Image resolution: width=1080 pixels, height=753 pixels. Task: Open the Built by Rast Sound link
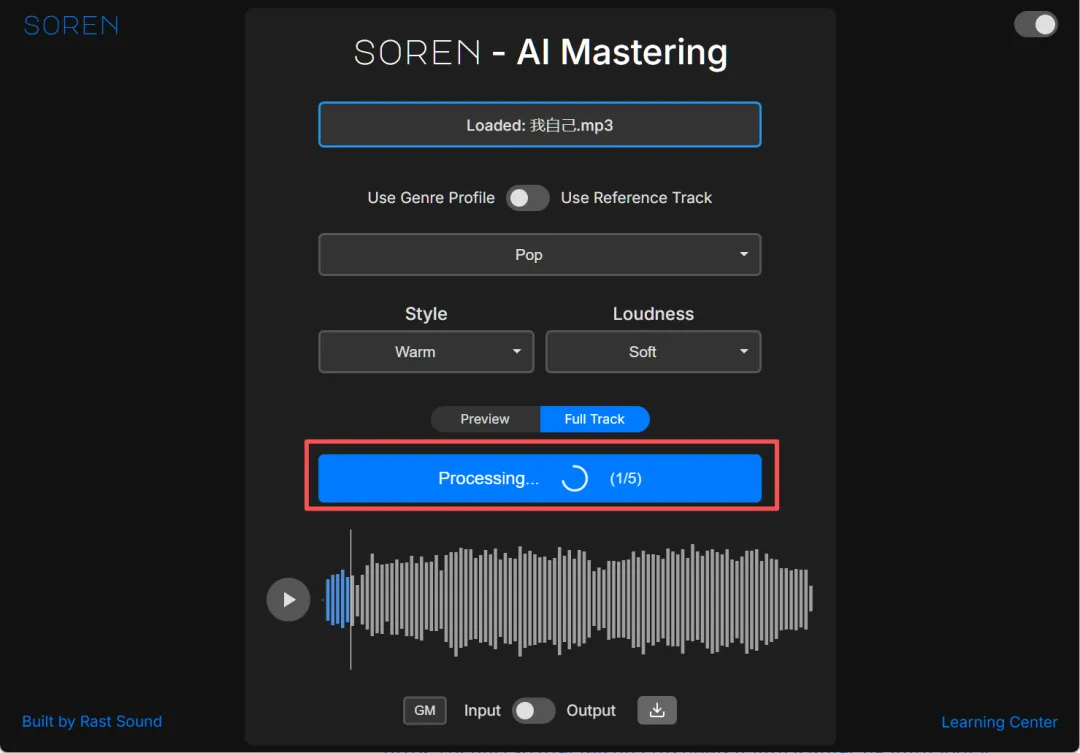92,721
